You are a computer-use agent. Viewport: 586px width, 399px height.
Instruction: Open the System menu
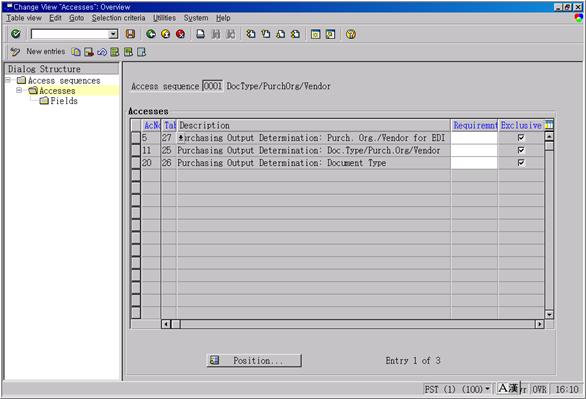tap(196, 18)
